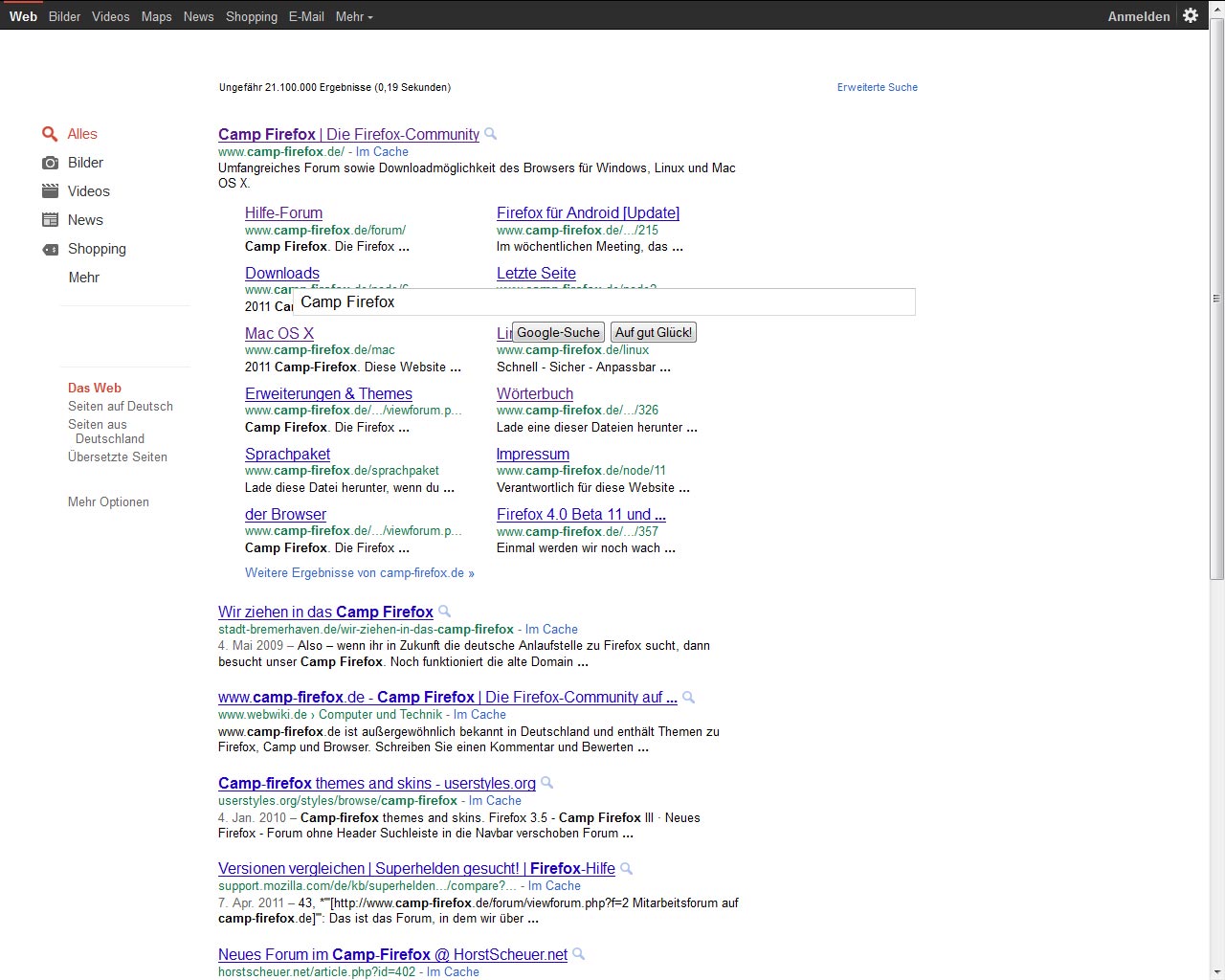The width and height of the screenshot is (1225, 980).
Task: Open the settings gear icon
Action: coord(1191,15)
